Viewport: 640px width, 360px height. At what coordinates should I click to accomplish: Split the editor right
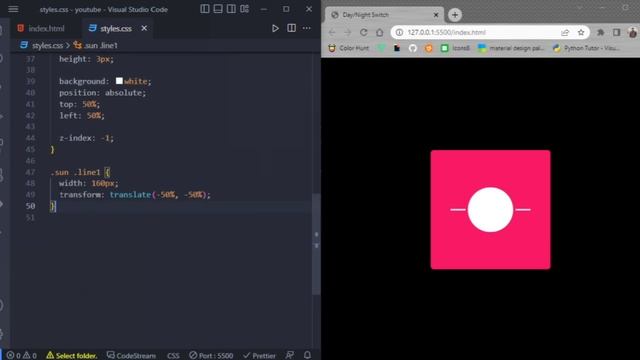pyautogui.click(x=291, y=28)
